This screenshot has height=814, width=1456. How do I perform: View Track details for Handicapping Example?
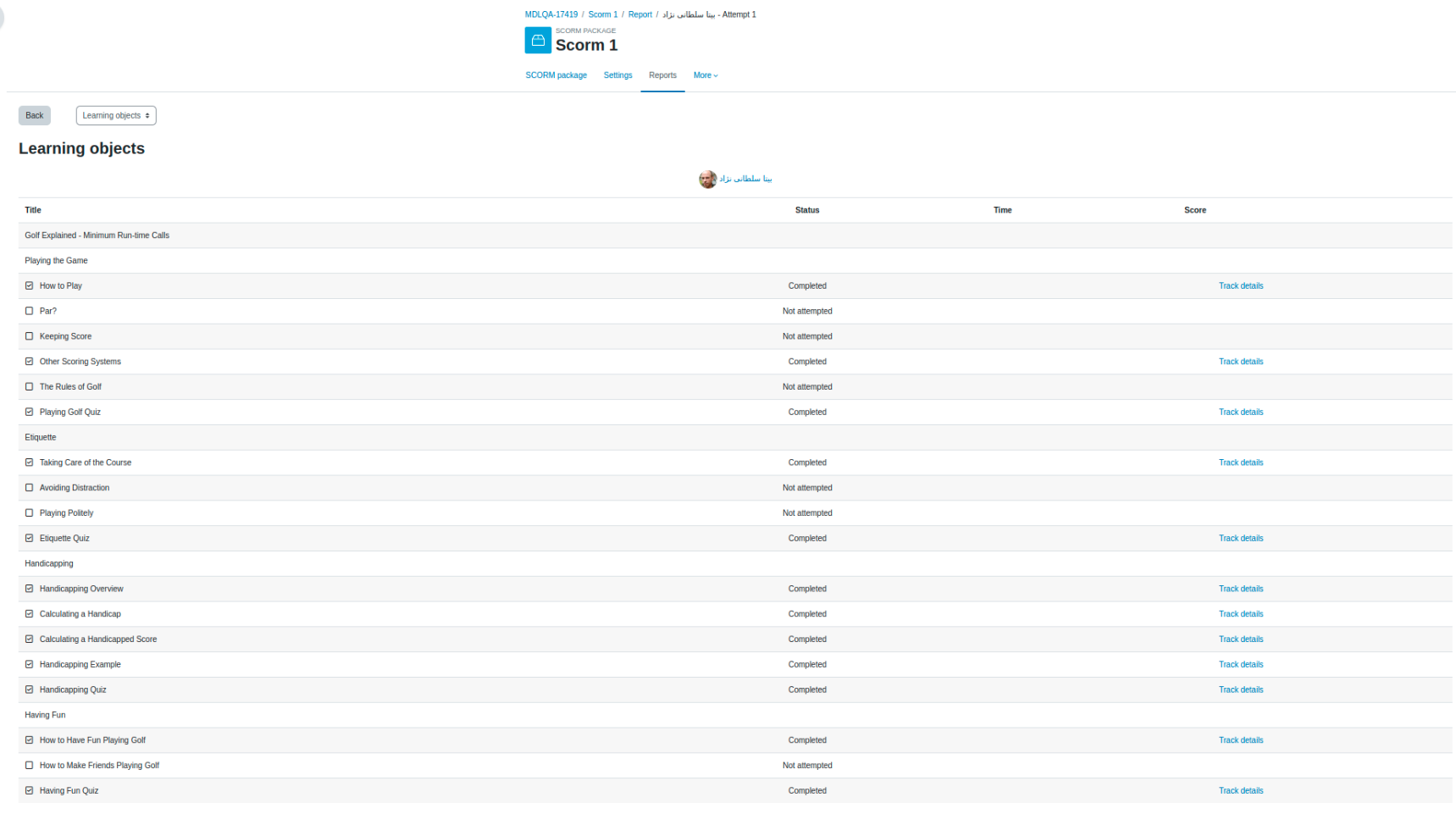(1241, 664)
